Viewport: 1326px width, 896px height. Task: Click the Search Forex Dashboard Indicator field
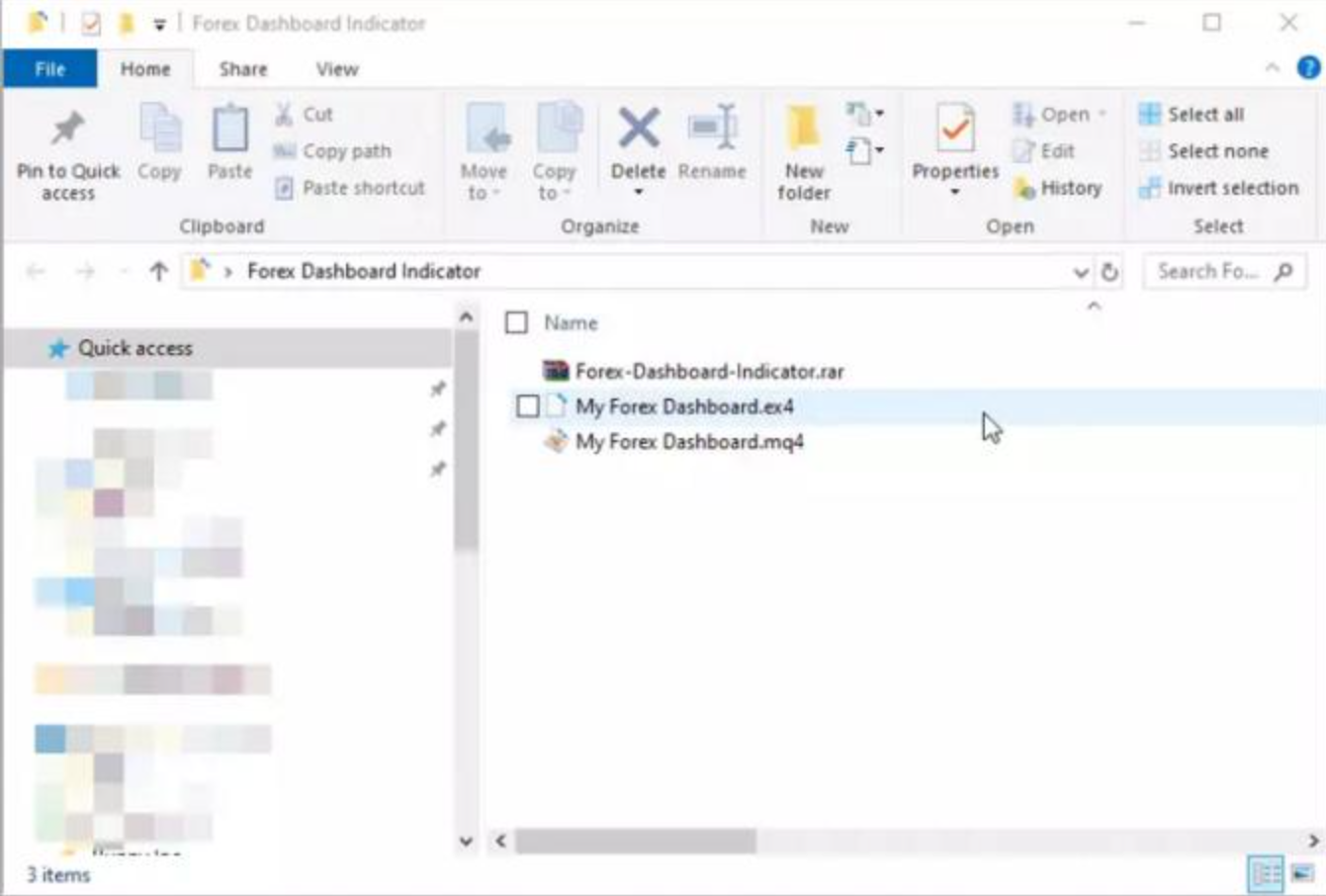[x=1206, y=272]
